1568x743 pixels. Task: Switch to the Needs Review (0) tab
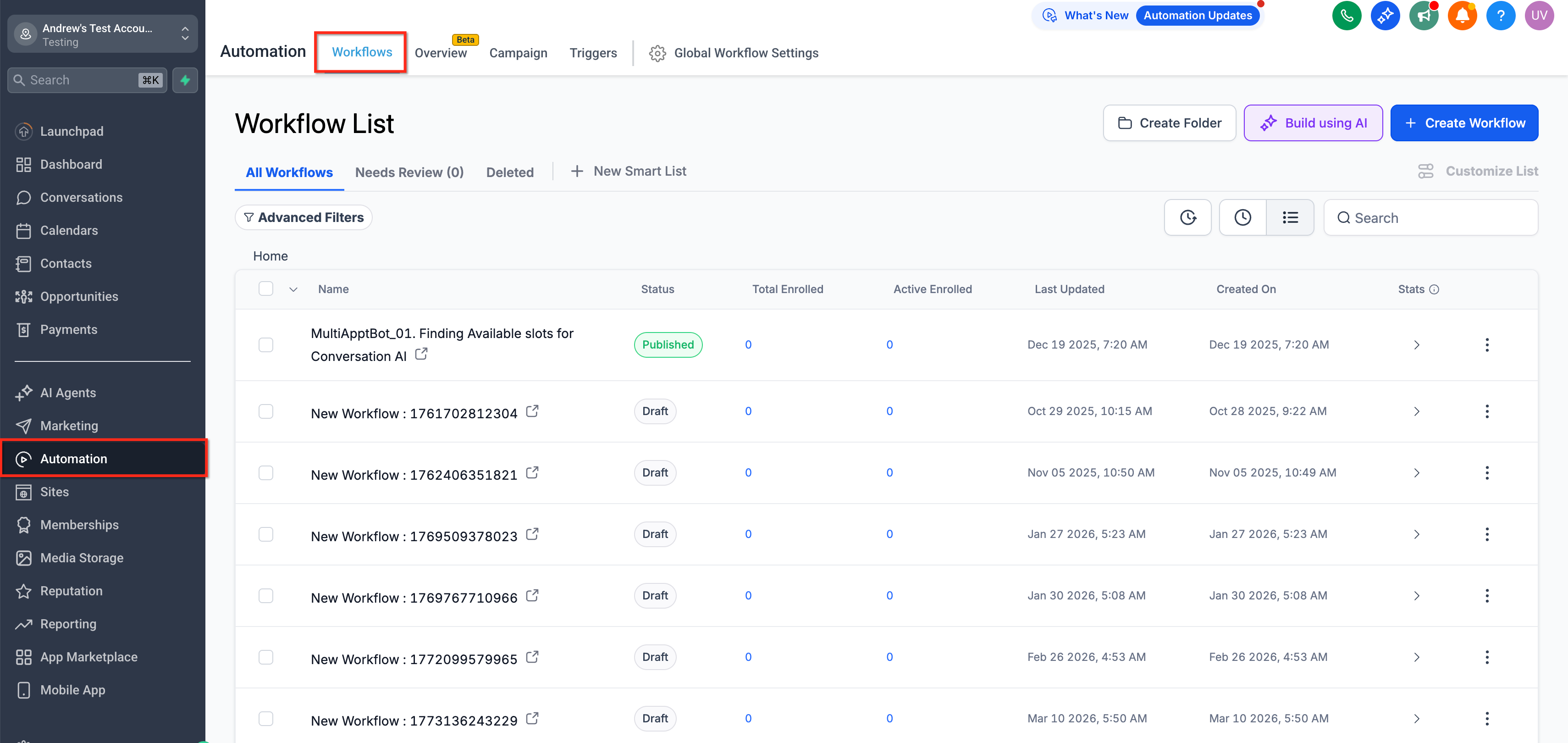pos(409,172)
